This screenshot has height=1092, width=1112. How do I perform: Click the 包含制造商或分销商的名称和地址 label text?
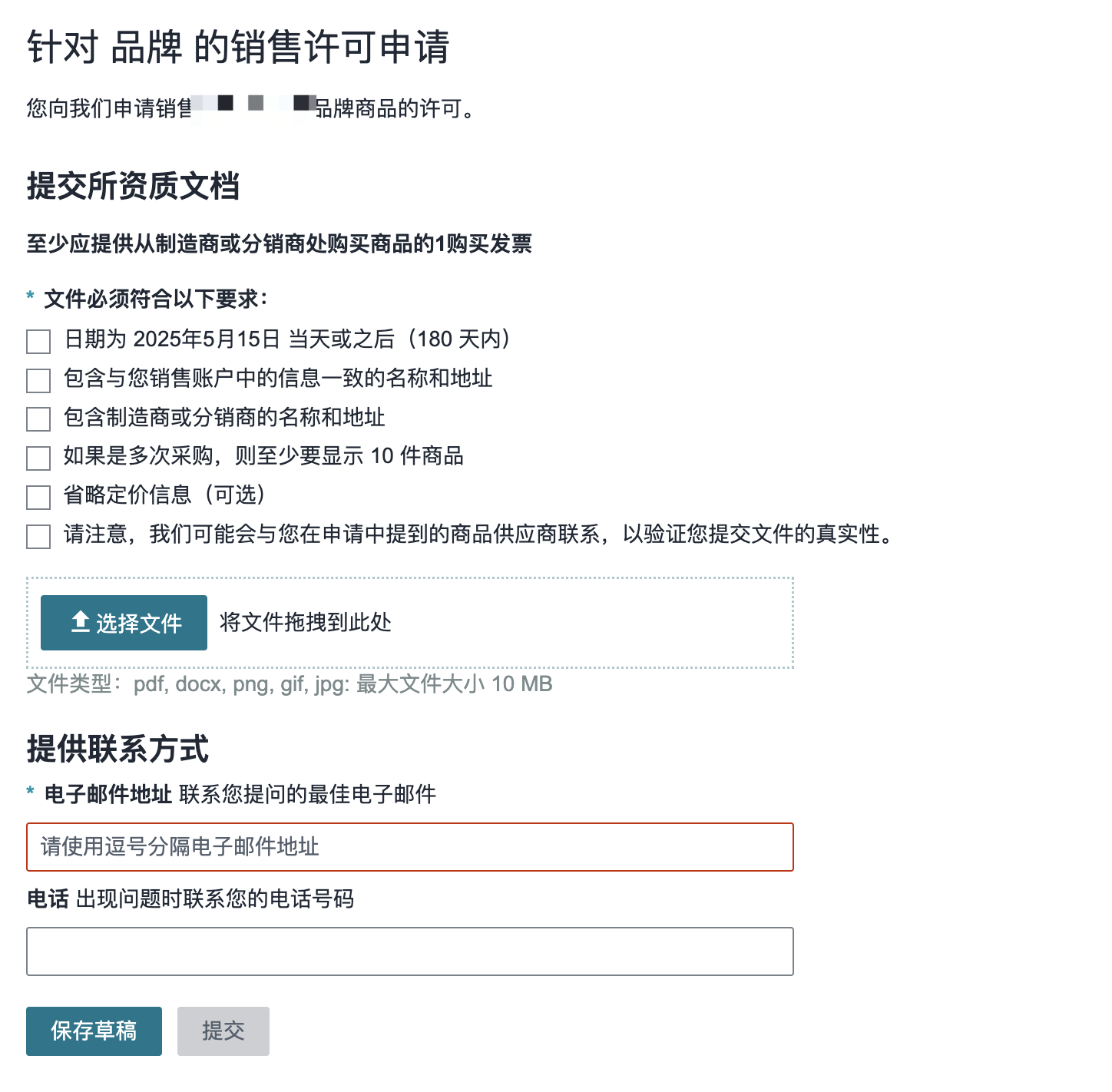click(224, 418)
